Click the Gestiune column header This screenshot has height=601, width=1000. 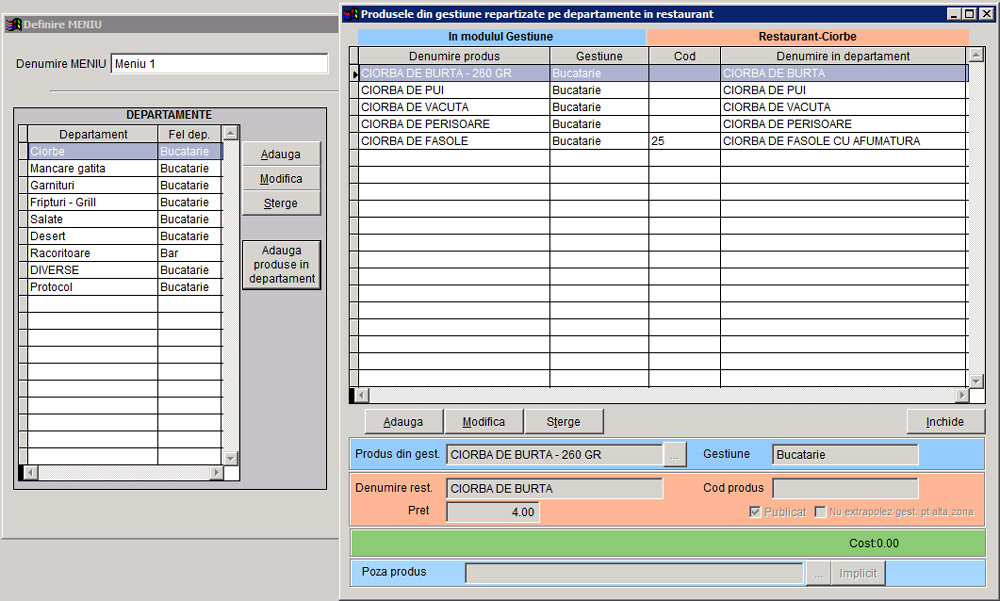599,56
